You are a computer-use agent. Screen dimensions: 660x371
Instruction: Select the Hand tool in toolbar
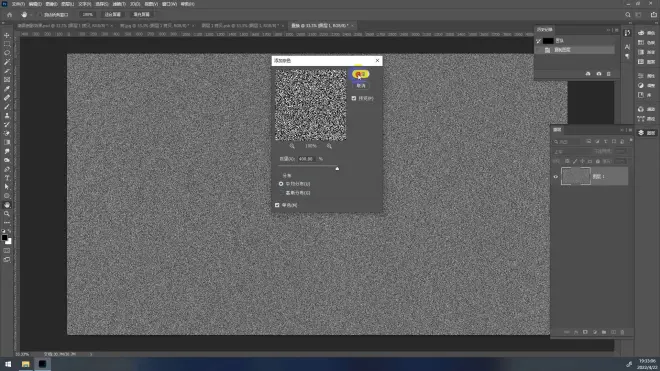pos(7,205)
